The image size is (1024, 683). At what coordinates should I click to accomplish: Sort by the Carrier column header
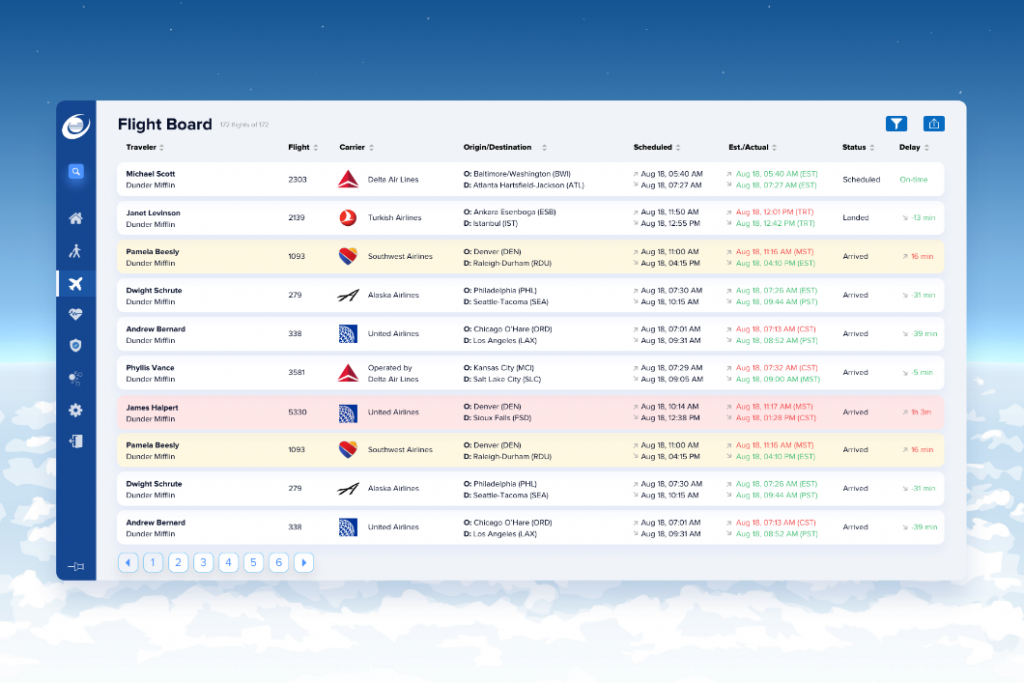click(x=357, y=148)
